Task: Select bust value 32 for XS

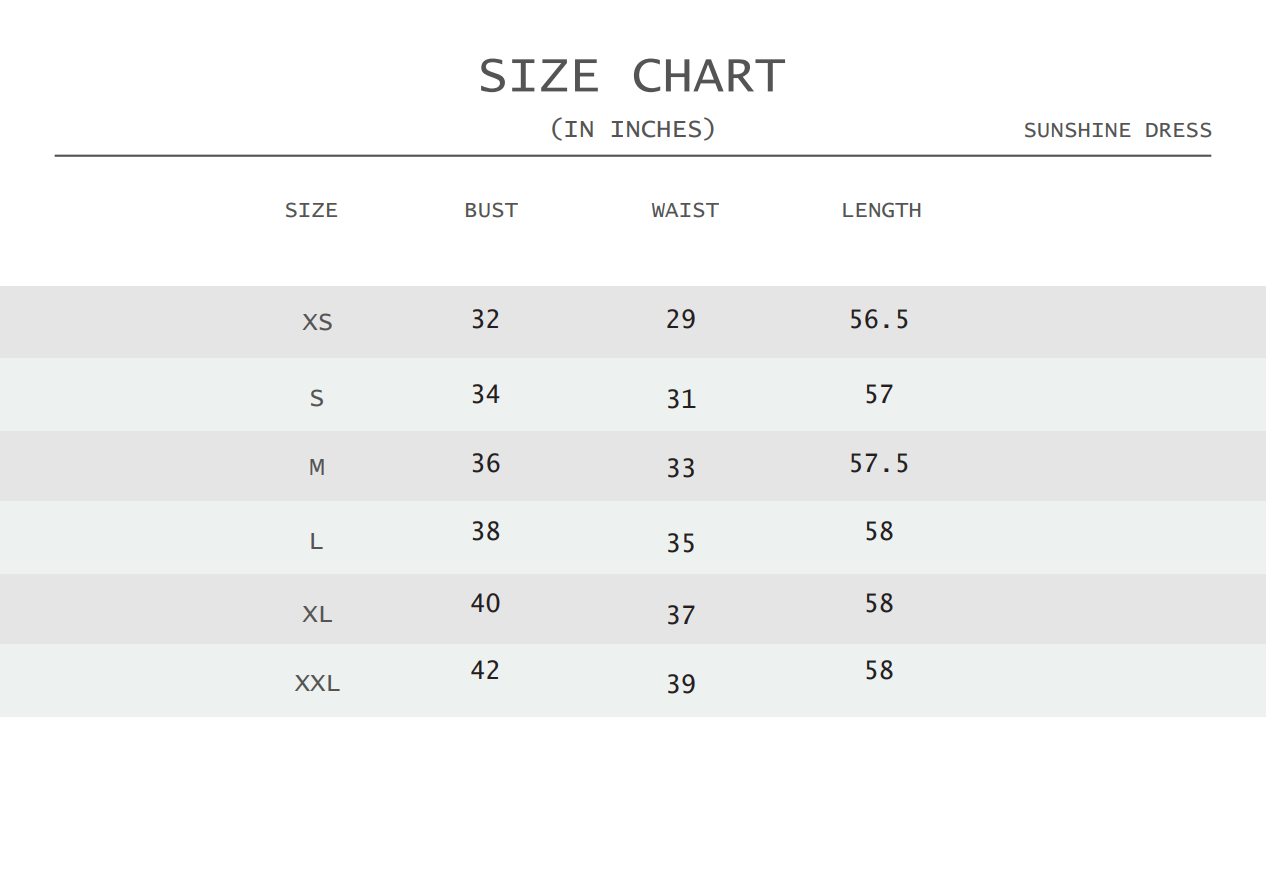Action: (x=485, y=319)
